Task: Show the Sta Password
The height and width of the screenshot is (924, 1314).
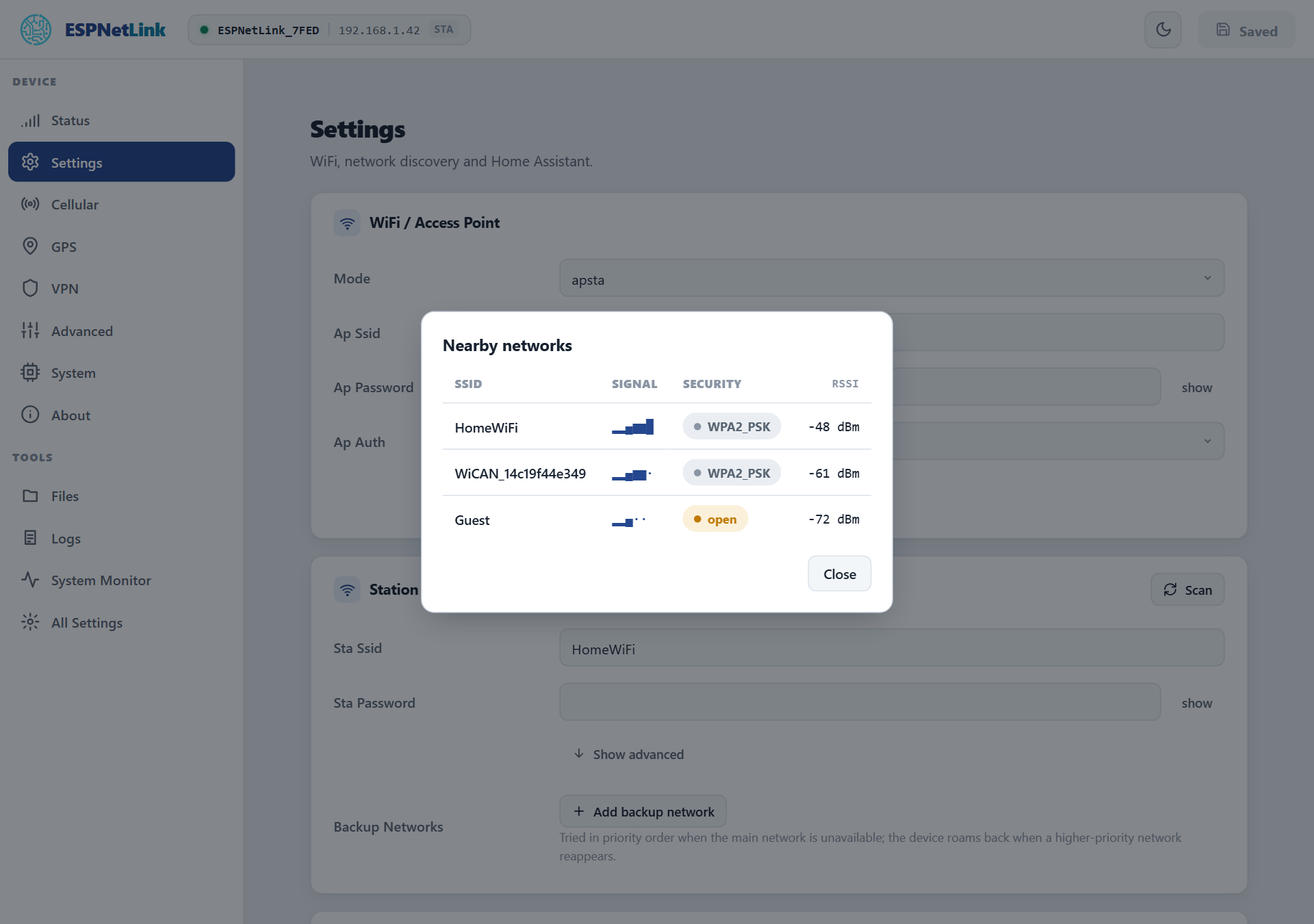Action: [x=1196, y=703]
